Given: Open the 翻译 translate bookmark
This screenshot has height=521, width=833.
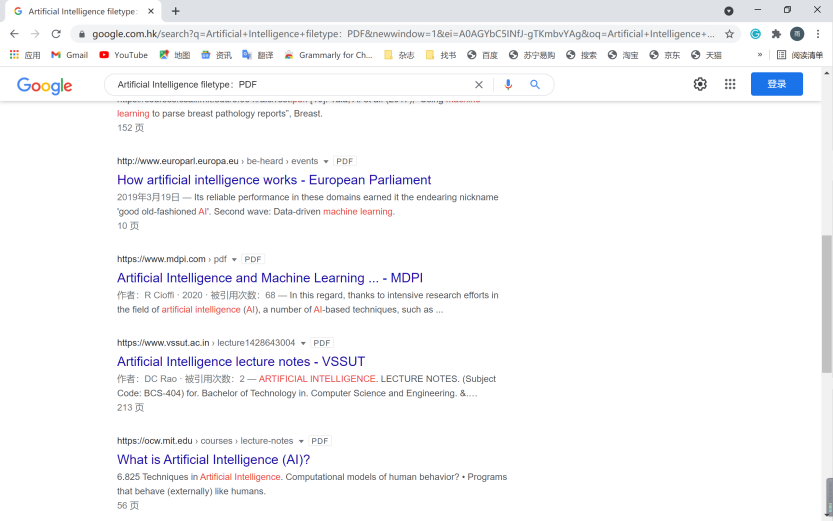Looking at the screenshot, I should [x=258, y=55].
